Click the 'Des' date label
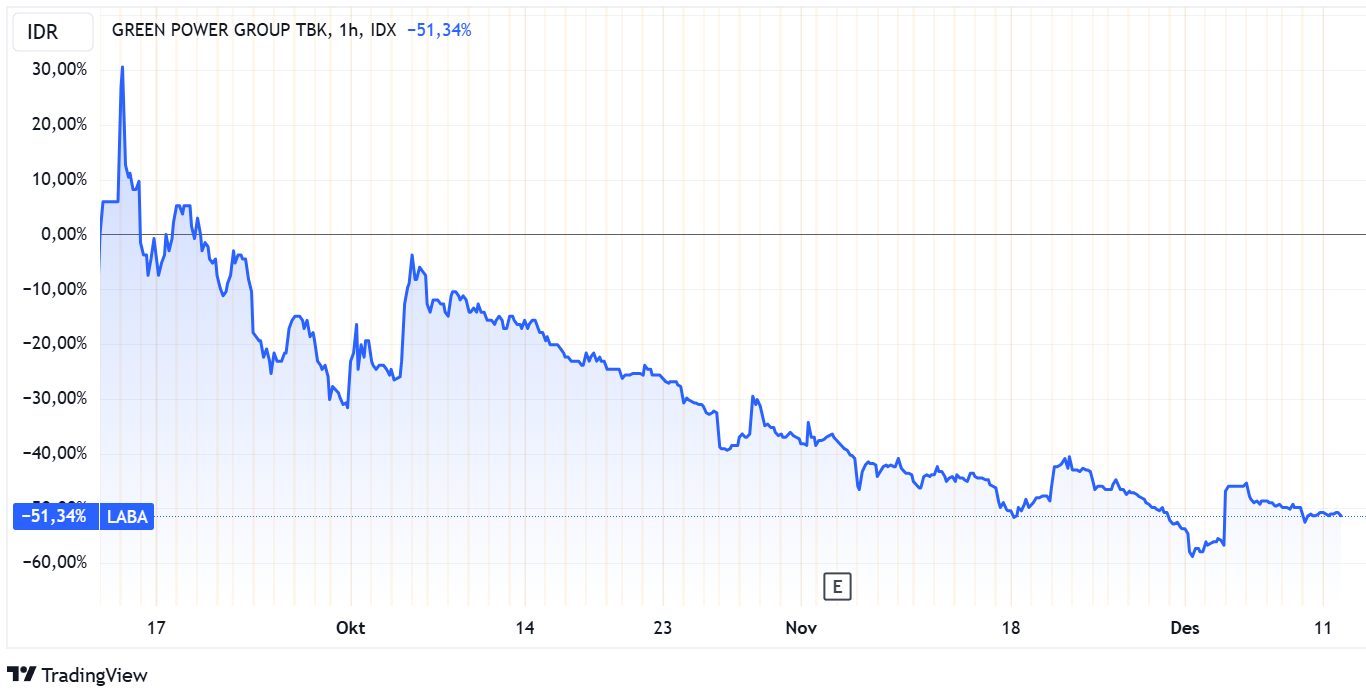 pos(1185,628)
